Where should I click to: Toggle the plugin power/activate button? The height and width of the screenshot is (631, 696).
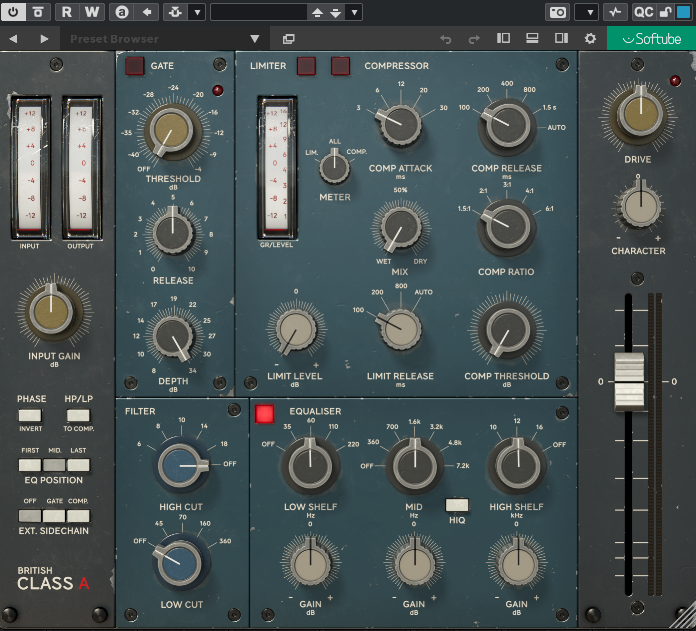coord(13,12)
